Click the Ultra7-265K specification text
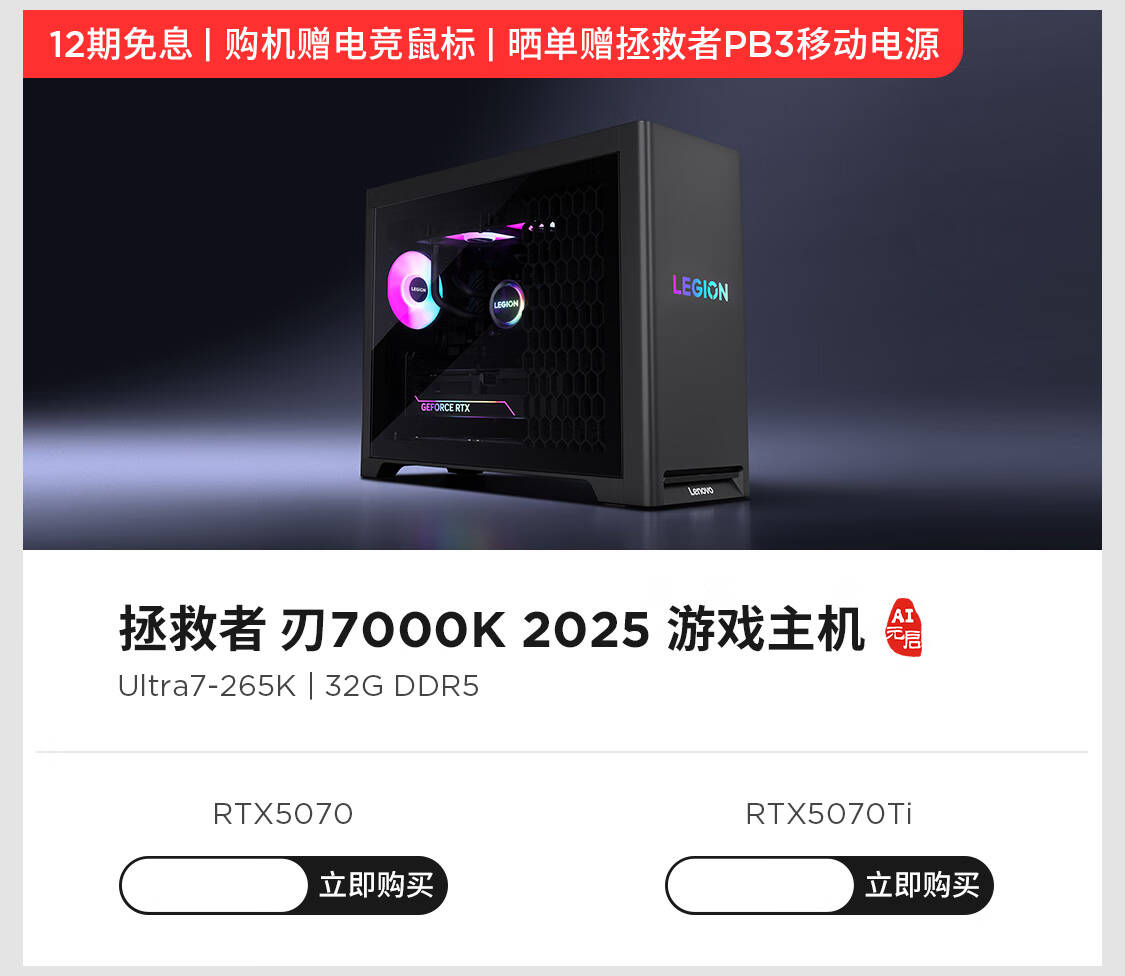This screenshot has height=976, width=1125. click(x=207, y=686)
